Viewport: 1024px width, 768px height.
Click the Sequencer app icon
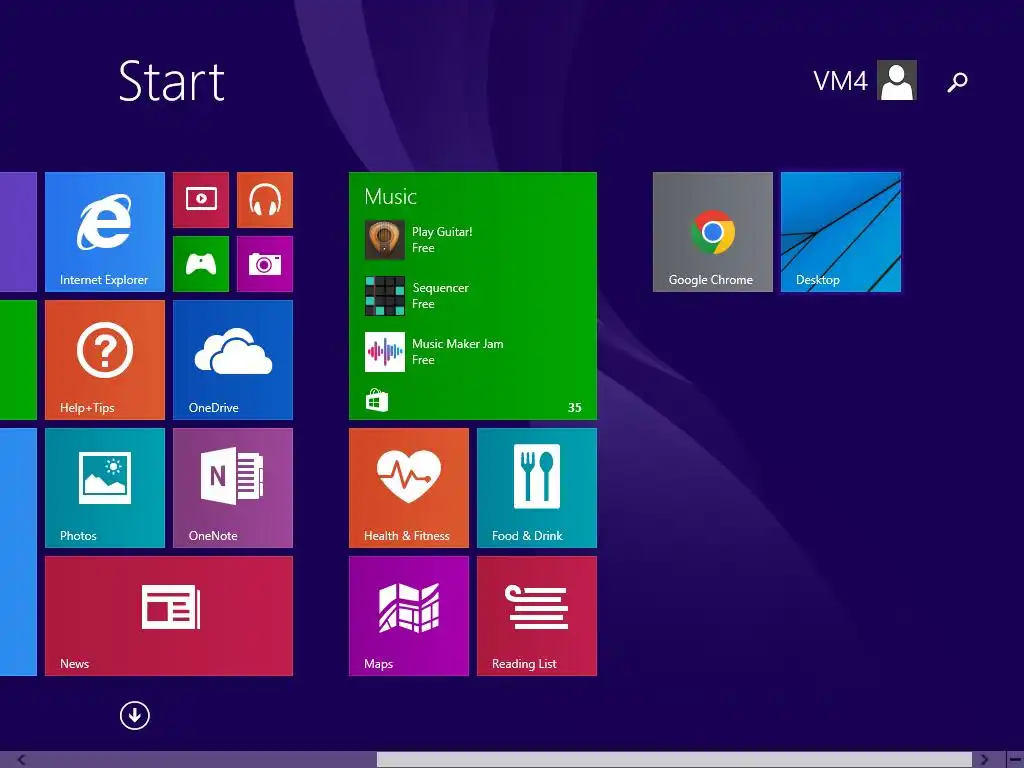pos(385,296)
